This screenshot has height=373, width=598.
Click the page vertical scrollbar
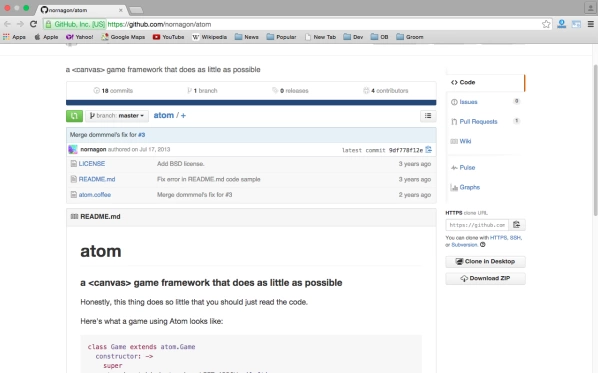point(595,140)
